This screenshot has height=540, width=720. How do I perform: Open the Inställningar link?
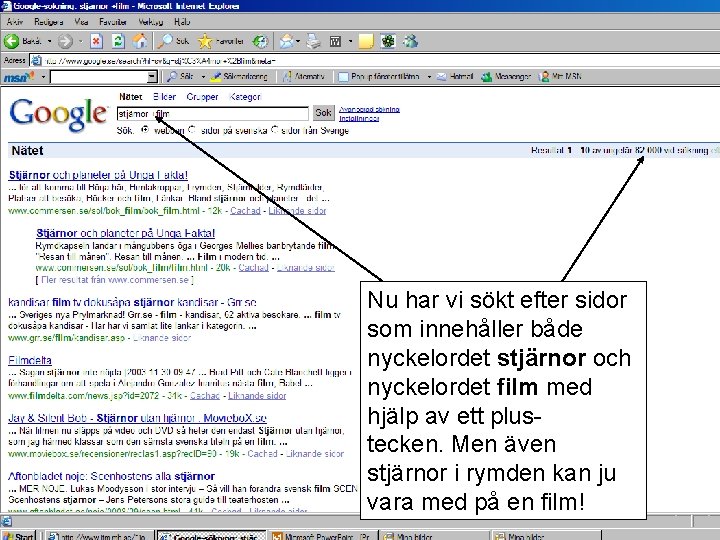359,118
